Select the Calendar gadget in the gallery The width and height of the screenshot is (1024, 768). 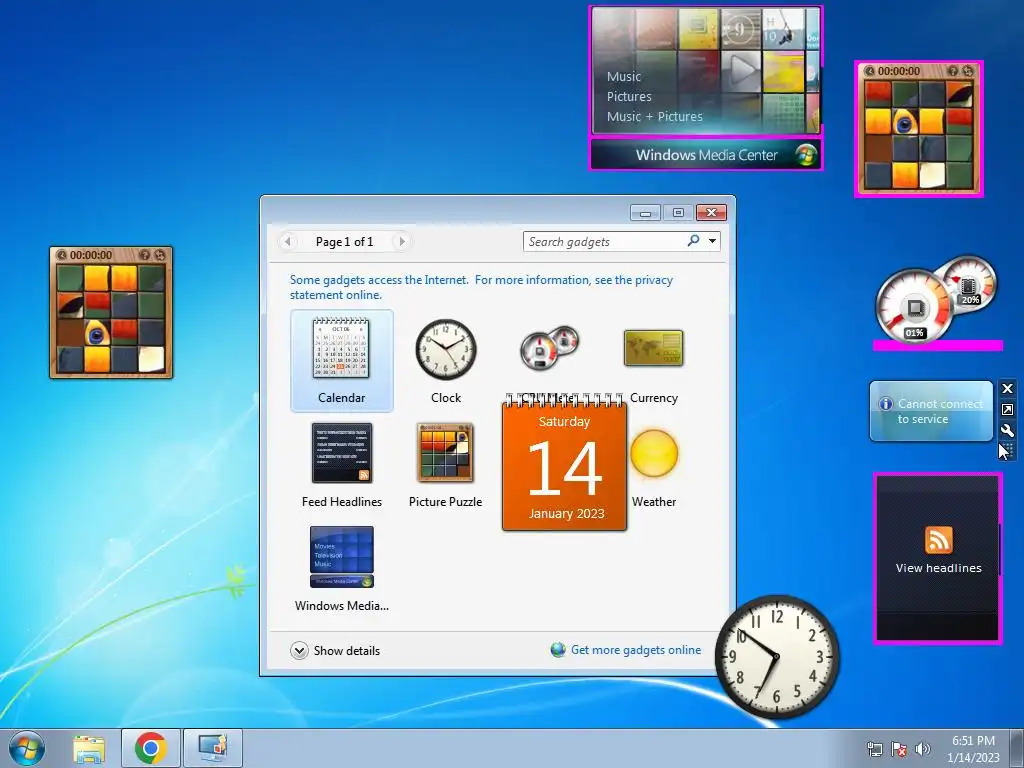(342, 360)
